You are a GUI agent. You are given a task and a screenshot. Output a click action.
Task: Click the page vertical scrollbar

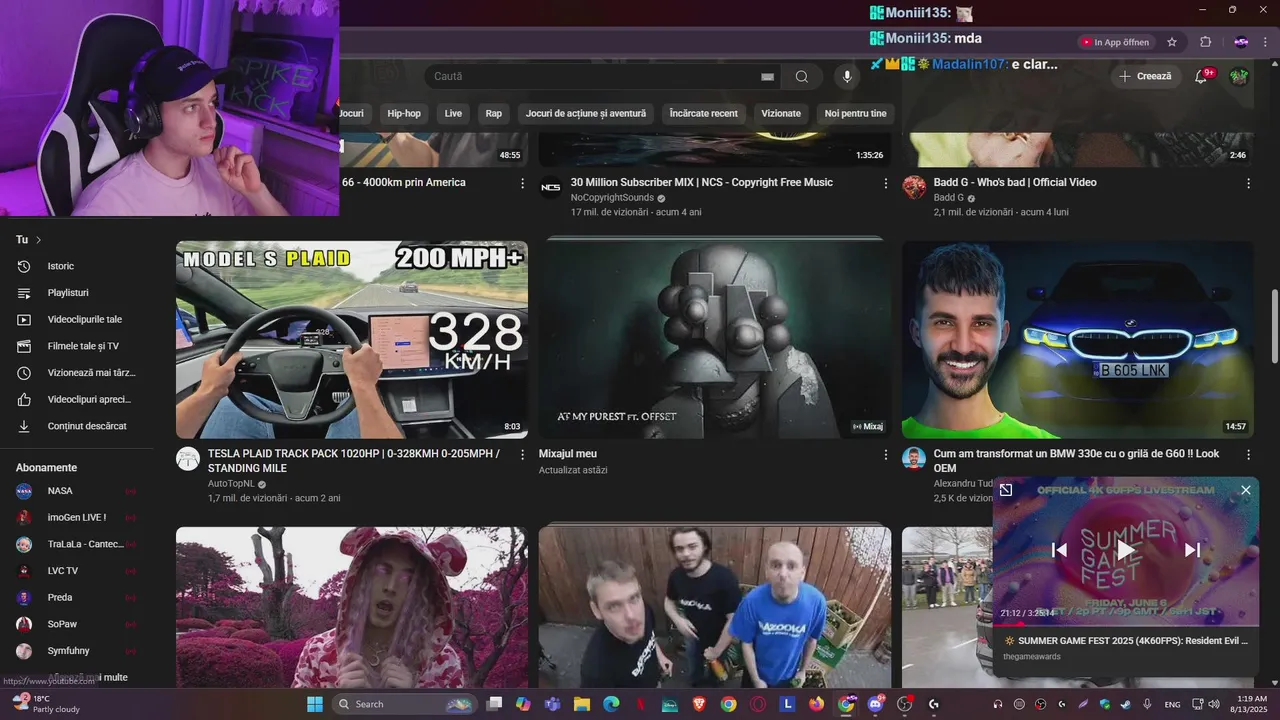click(1274, 327)
